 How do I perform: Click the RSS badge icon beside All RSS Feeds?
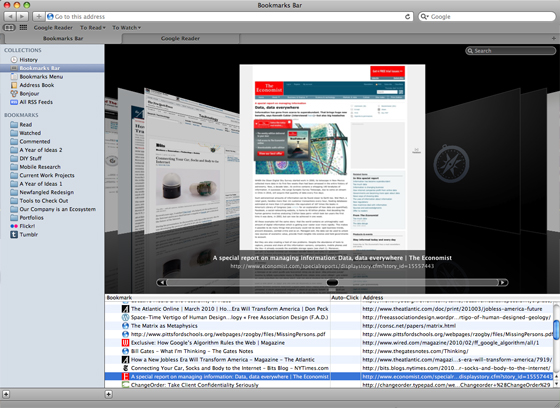(14, 102)
